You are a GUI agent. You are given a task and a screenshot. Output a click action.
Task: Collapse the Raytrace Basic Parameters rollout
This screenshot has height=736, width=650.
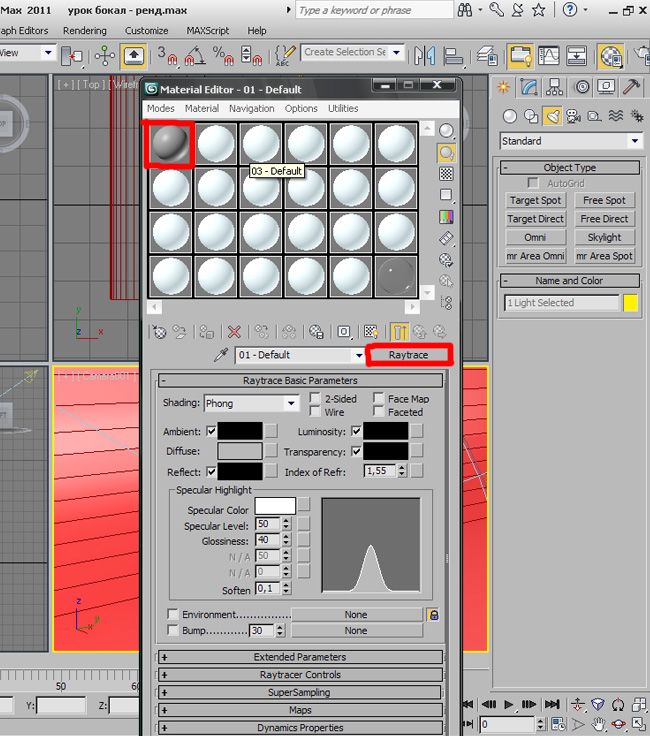tap(300, 380)
